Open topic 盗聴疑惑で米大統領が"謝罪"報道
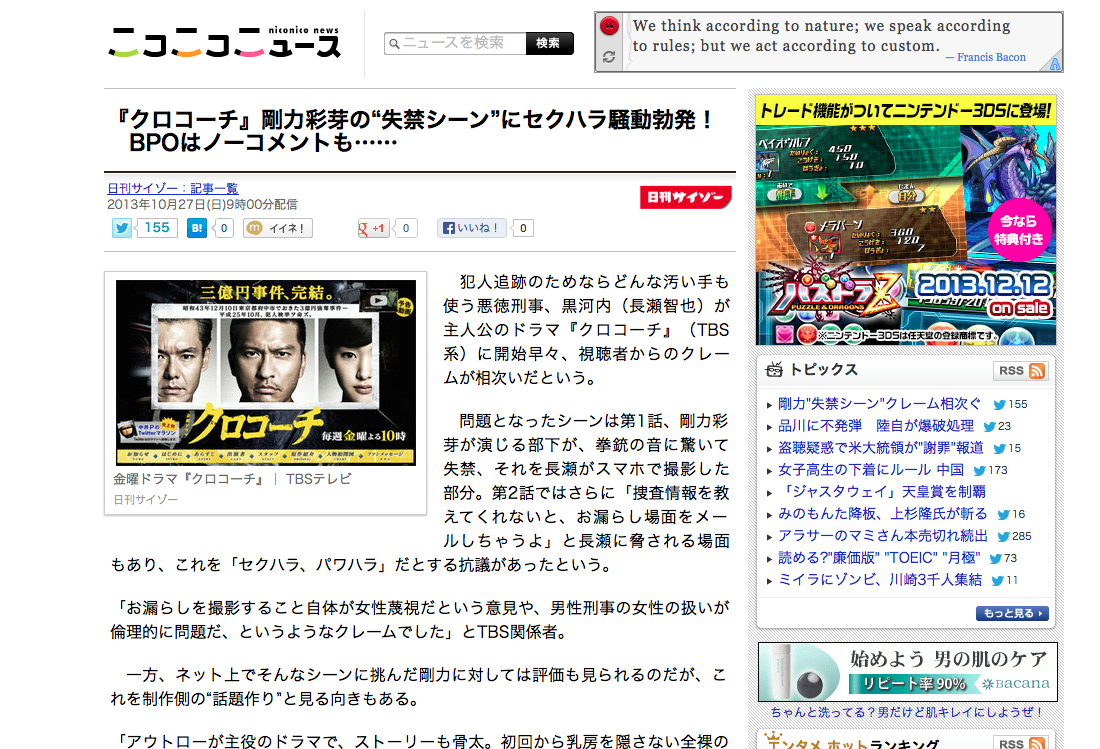The height and width of the screenshot is (749, 1100). coord(880,447)
